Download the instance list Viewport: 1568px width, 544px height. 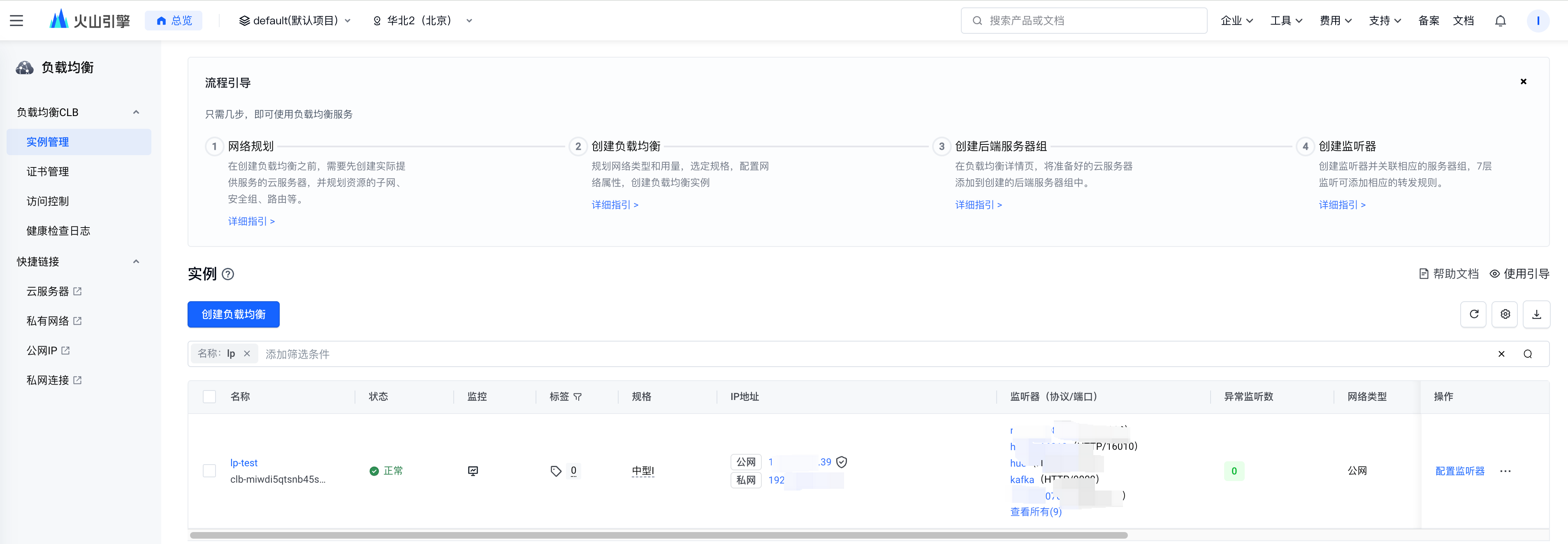[x=1536, y=314]
